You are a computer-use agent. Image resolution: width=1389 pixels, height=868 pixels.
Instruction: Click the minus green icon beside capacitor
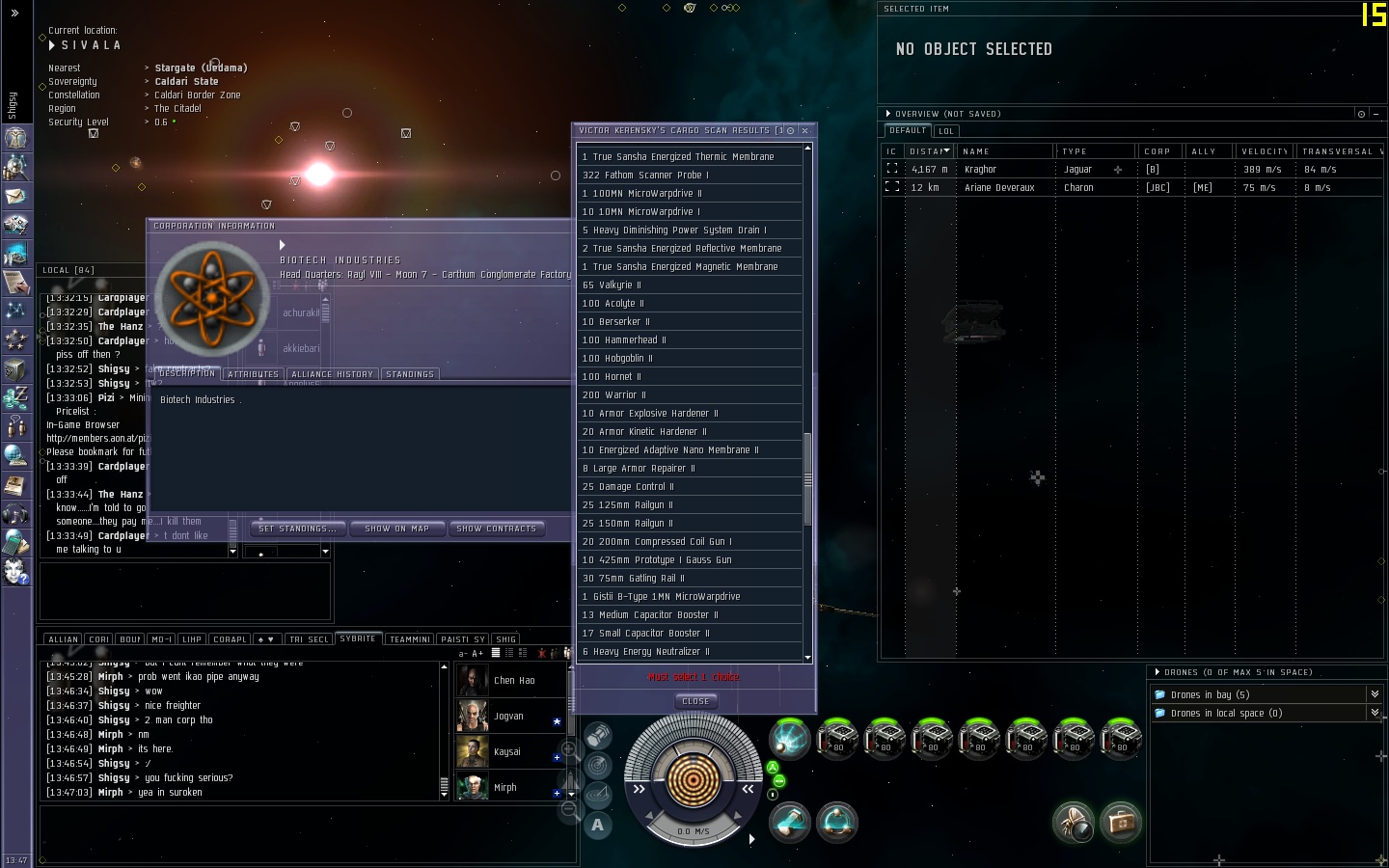pyautogui.click(x=779, y=781)
